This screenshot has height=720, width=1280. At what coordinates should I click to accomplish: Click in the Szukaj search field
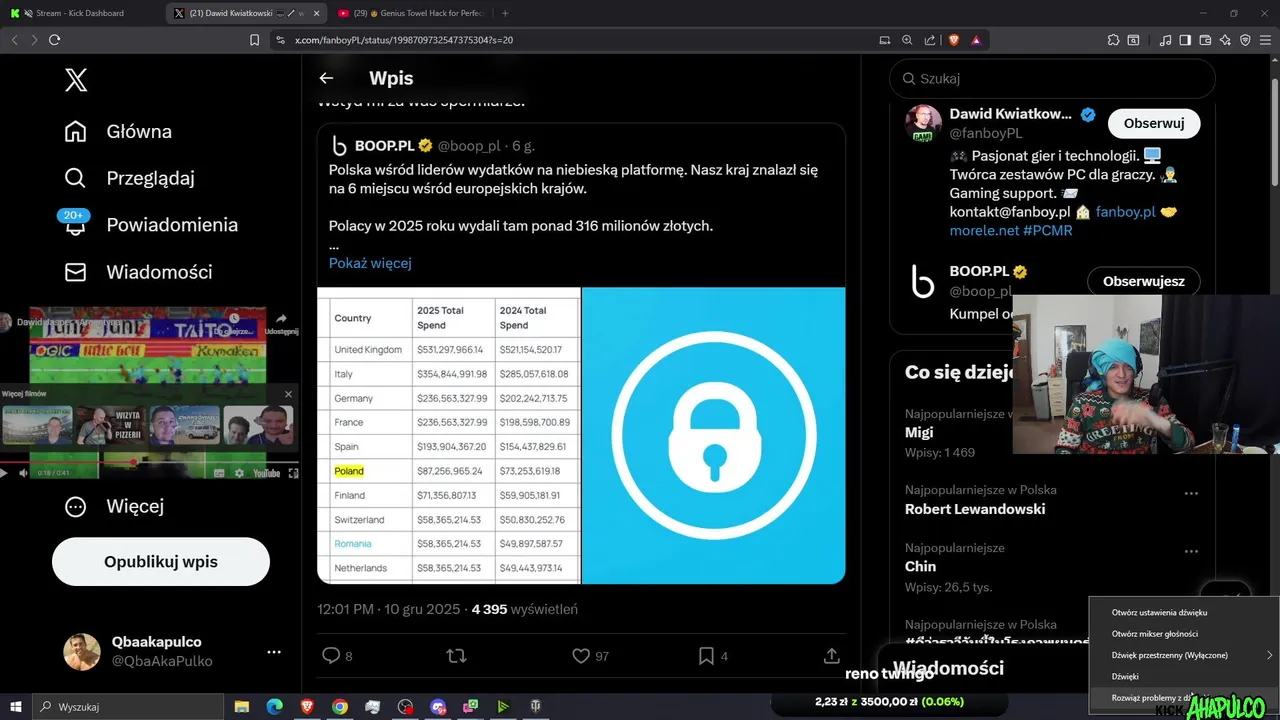point(1052,78)
